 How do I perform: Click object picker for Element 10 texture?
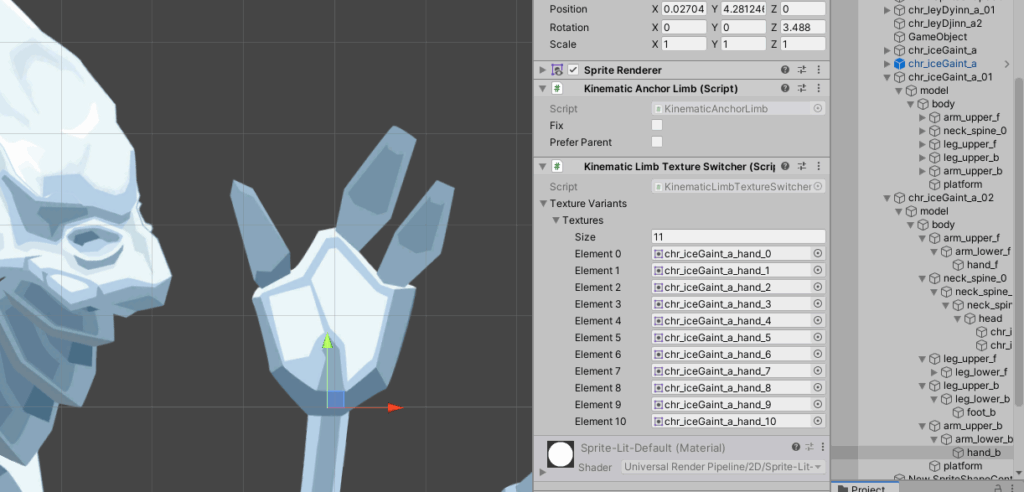coord(817,421)
